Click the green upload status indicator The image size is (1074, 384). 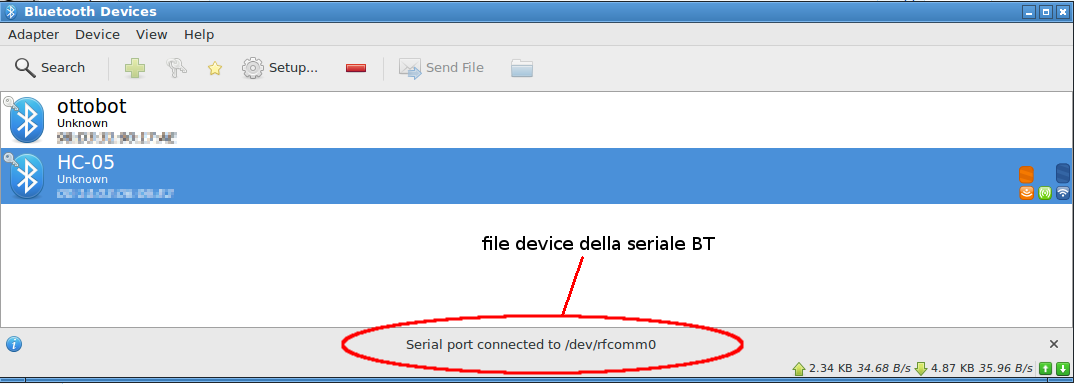[1046, 369]
